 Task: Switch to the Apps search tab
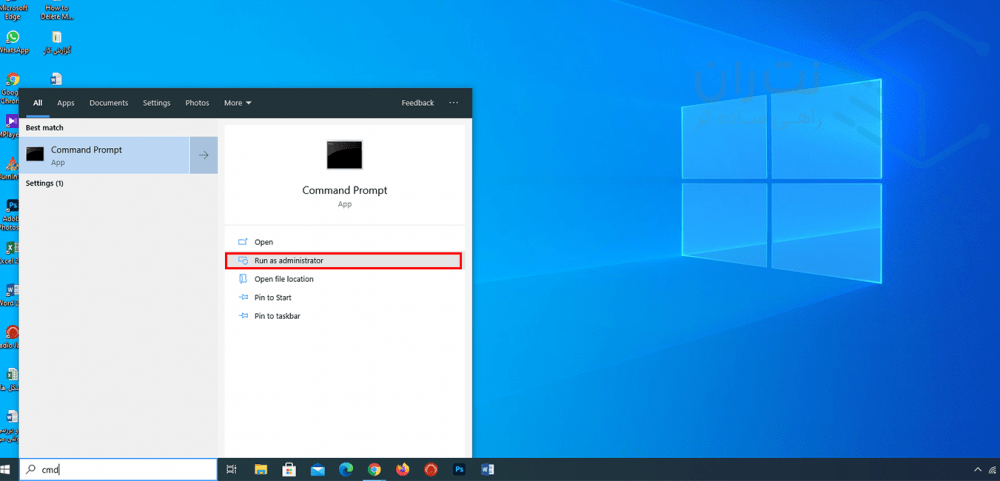(66, 103)
